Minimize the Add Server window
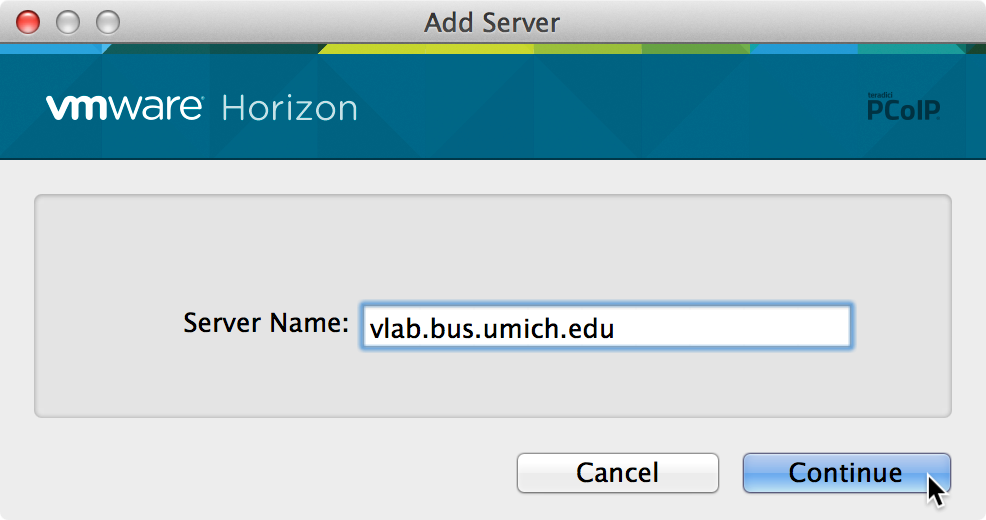Screen dimensions: 986x520 coord(67,21)
